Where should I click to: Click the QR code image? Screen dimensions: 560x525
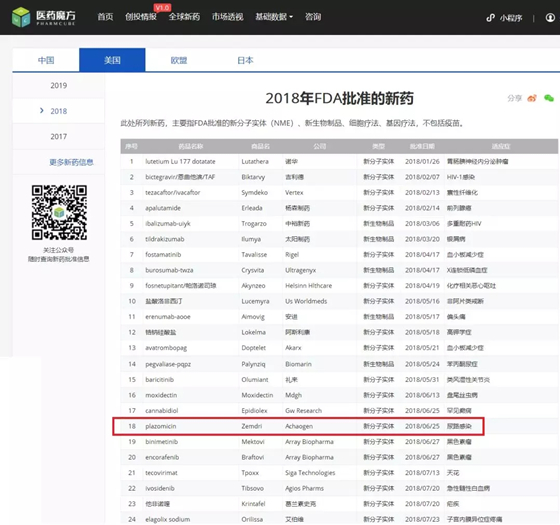(x=59, y=212)
